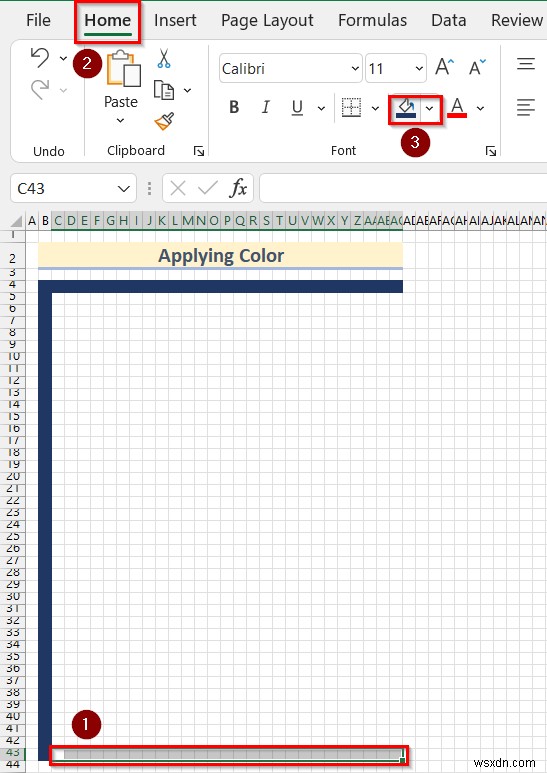This screenshot has height=773, width=547.
Task: Open the font size 11 dropdown
Action: (419, 69)
